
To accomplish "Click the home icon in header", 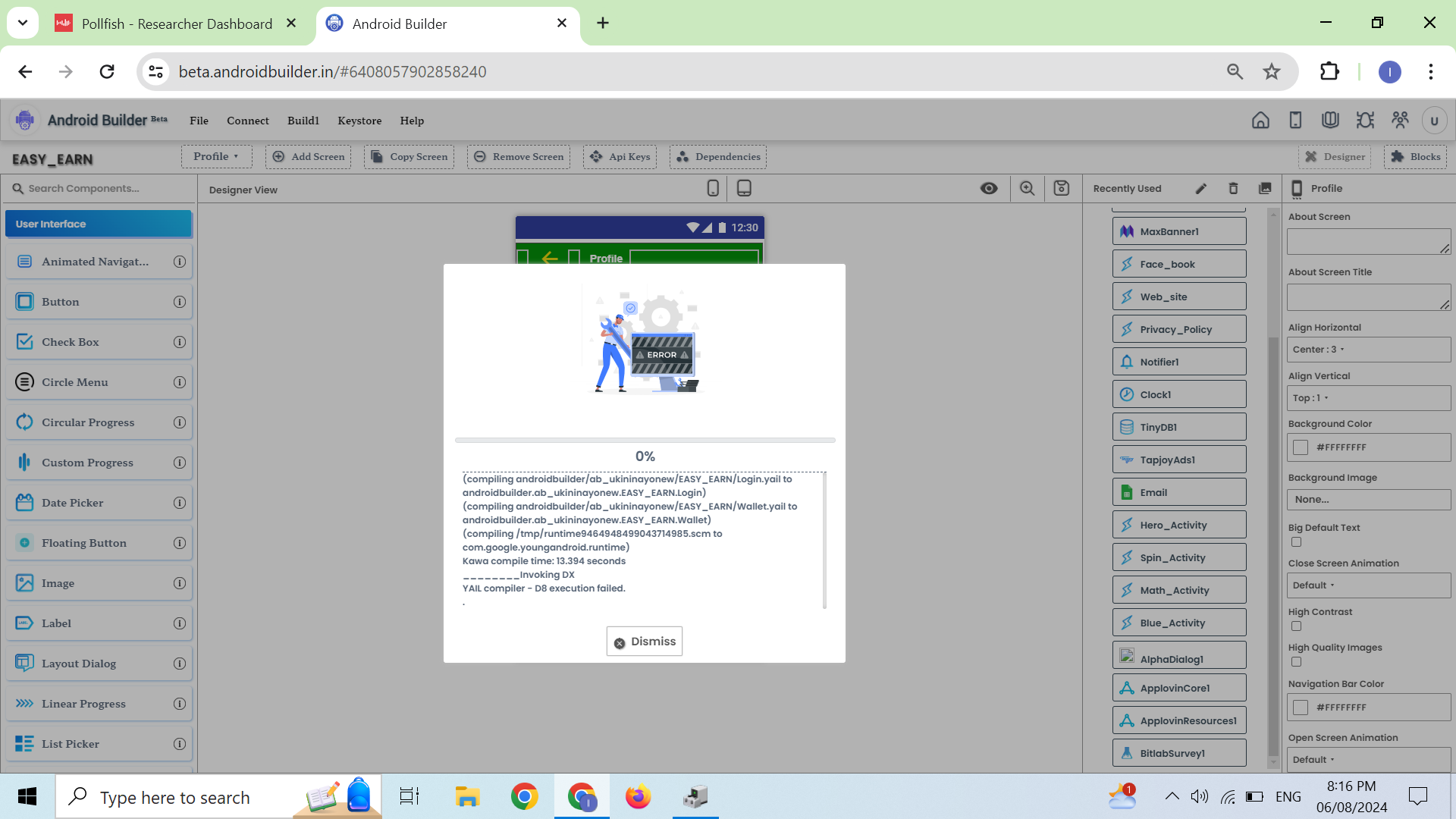I will coord(1260,120).
